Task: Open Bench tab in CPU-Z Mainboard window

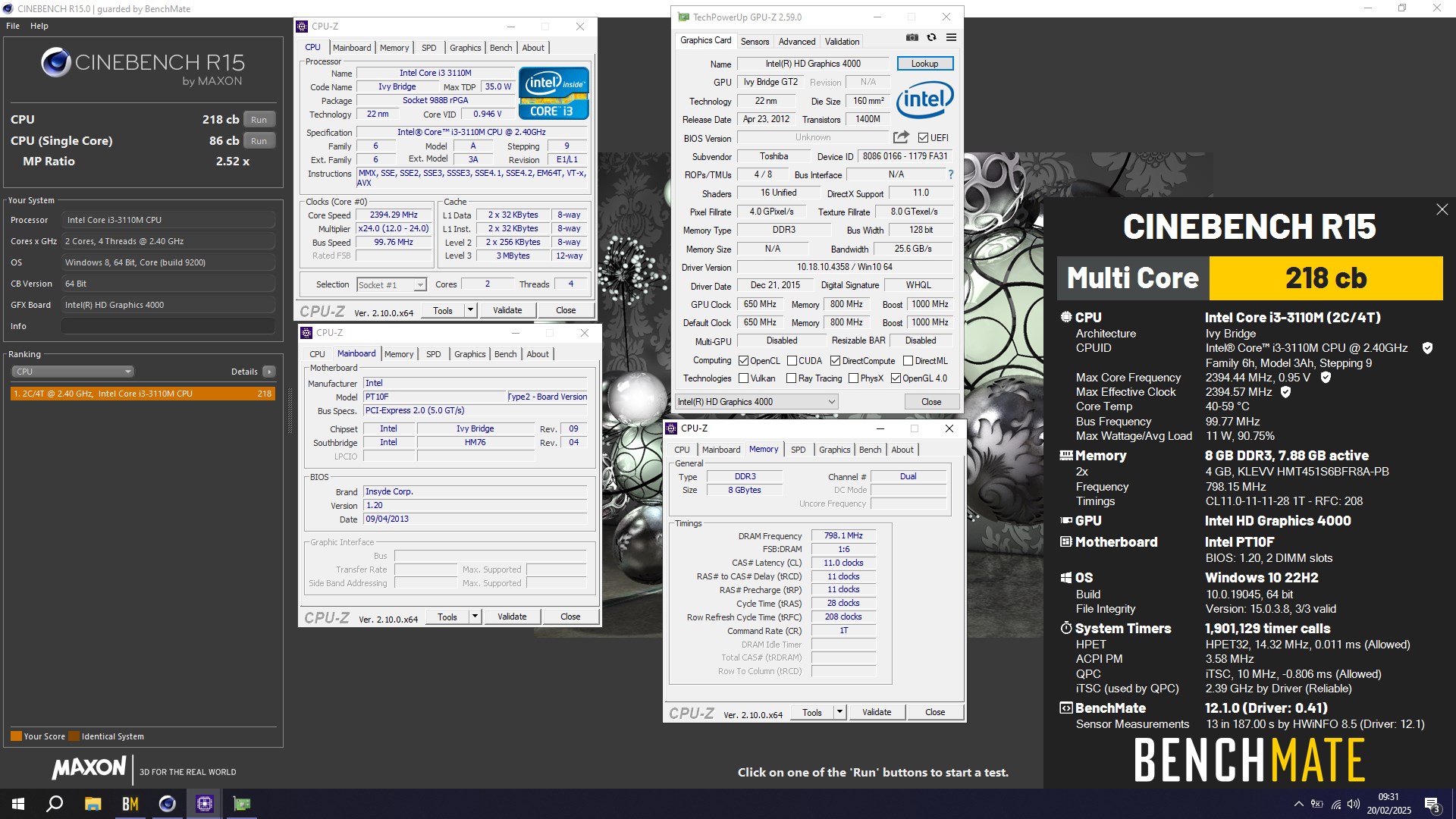Action: [505, 354]
